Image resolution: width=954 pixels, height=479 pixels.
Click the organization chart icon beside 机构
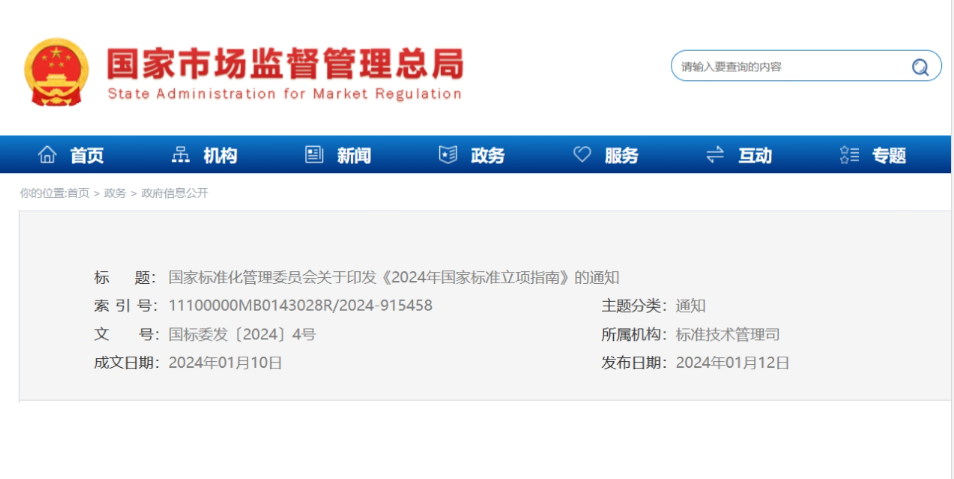click(x=181, y=155)
